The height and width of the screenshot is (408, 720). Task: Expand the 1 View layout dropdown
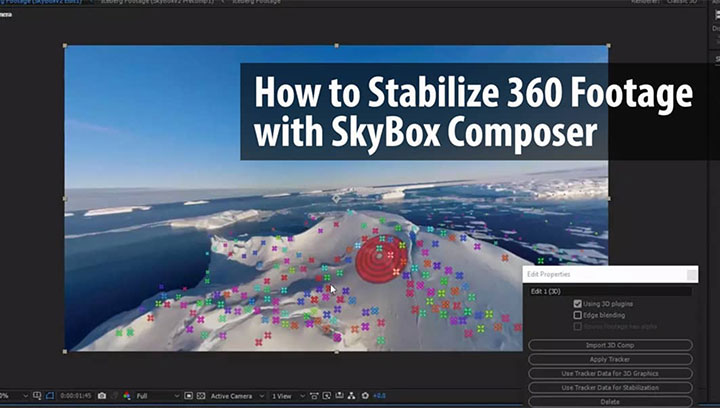point(286,396)
